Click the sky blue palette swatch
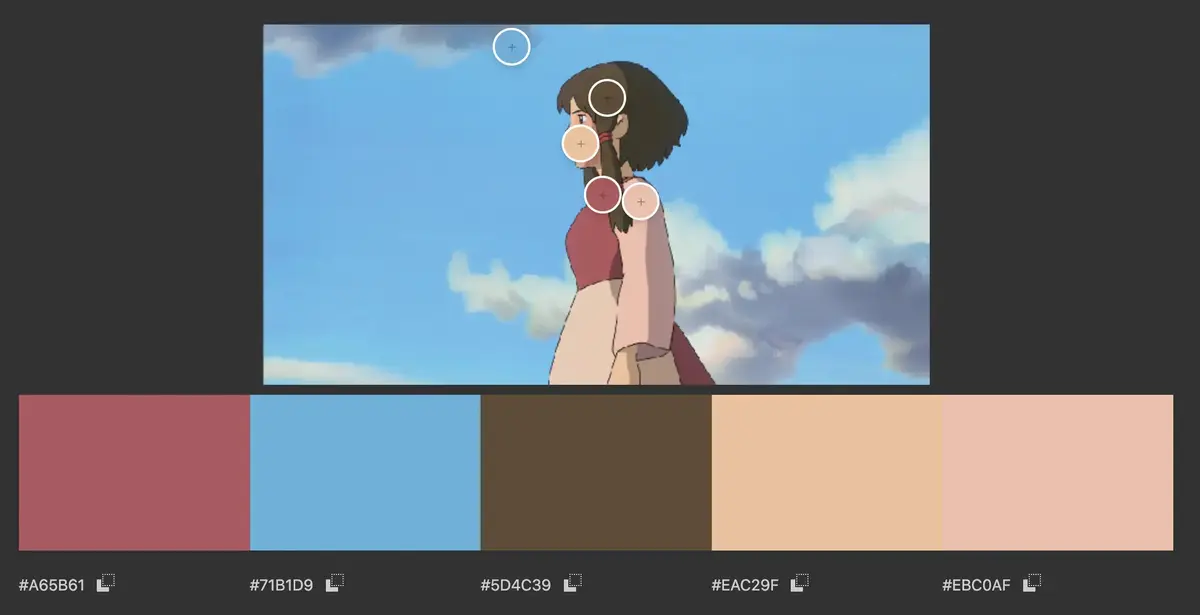Viewport: 1200px width, 615px height. tap(365, 472)
